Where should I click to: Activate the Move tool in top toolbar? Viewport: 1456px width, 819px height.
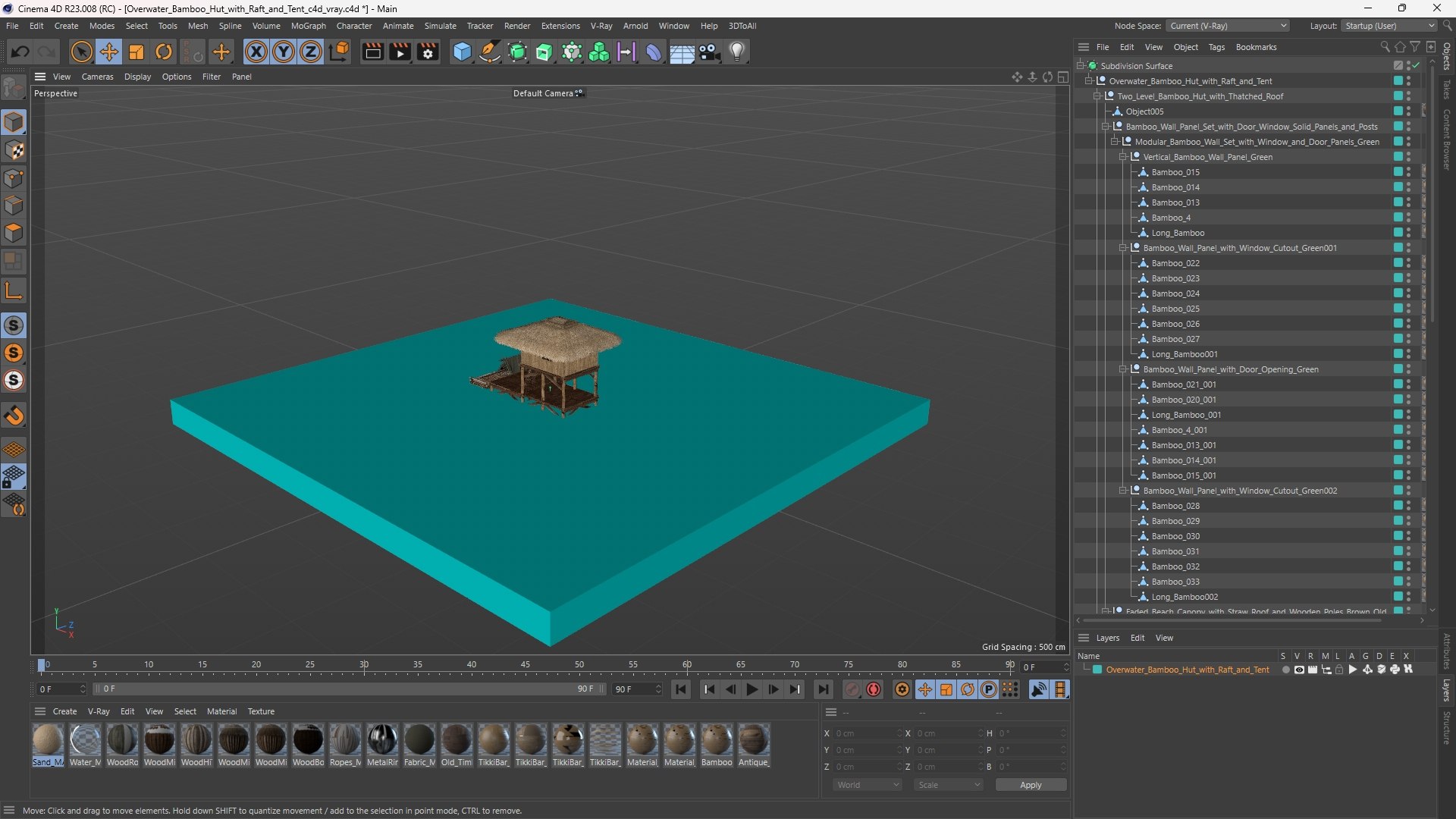point(109,52)
